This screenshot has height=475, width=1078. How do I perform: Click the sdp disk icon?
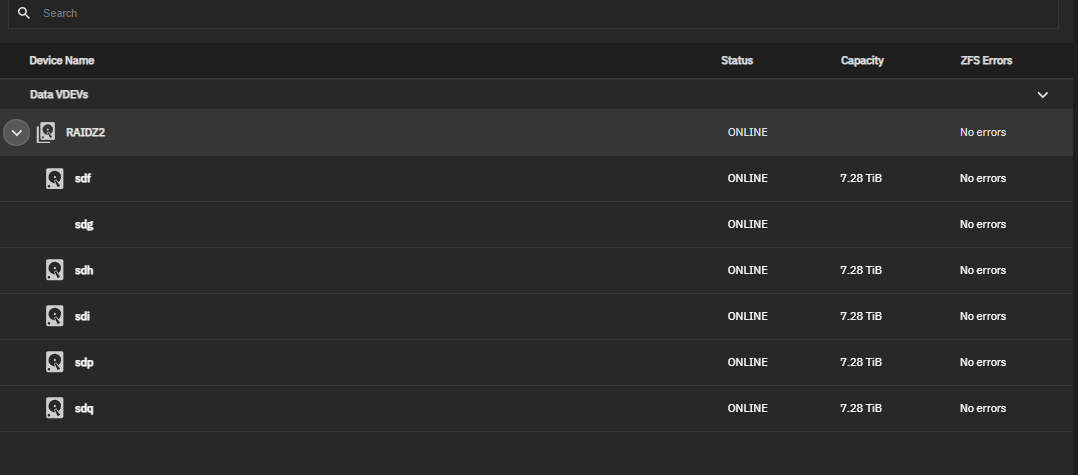(54, 362)
